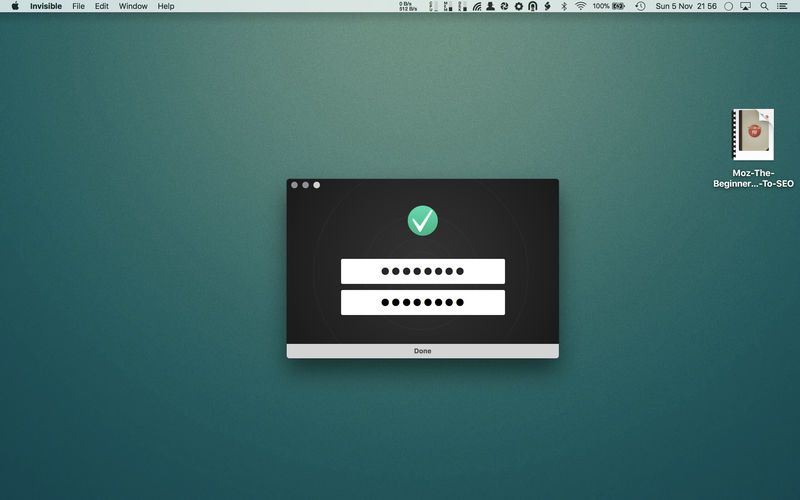Open the Window menu
The height and width of the screenshot is (500, 800).
133,6
